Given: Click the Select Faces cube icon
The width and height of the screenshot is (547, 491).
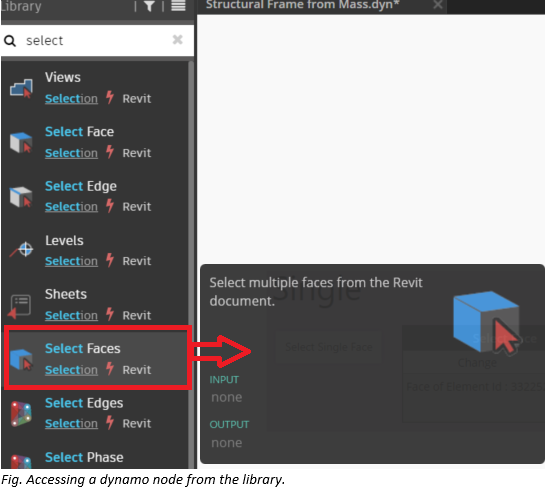Looking at the screenshot, I should [x=21, y=359].
